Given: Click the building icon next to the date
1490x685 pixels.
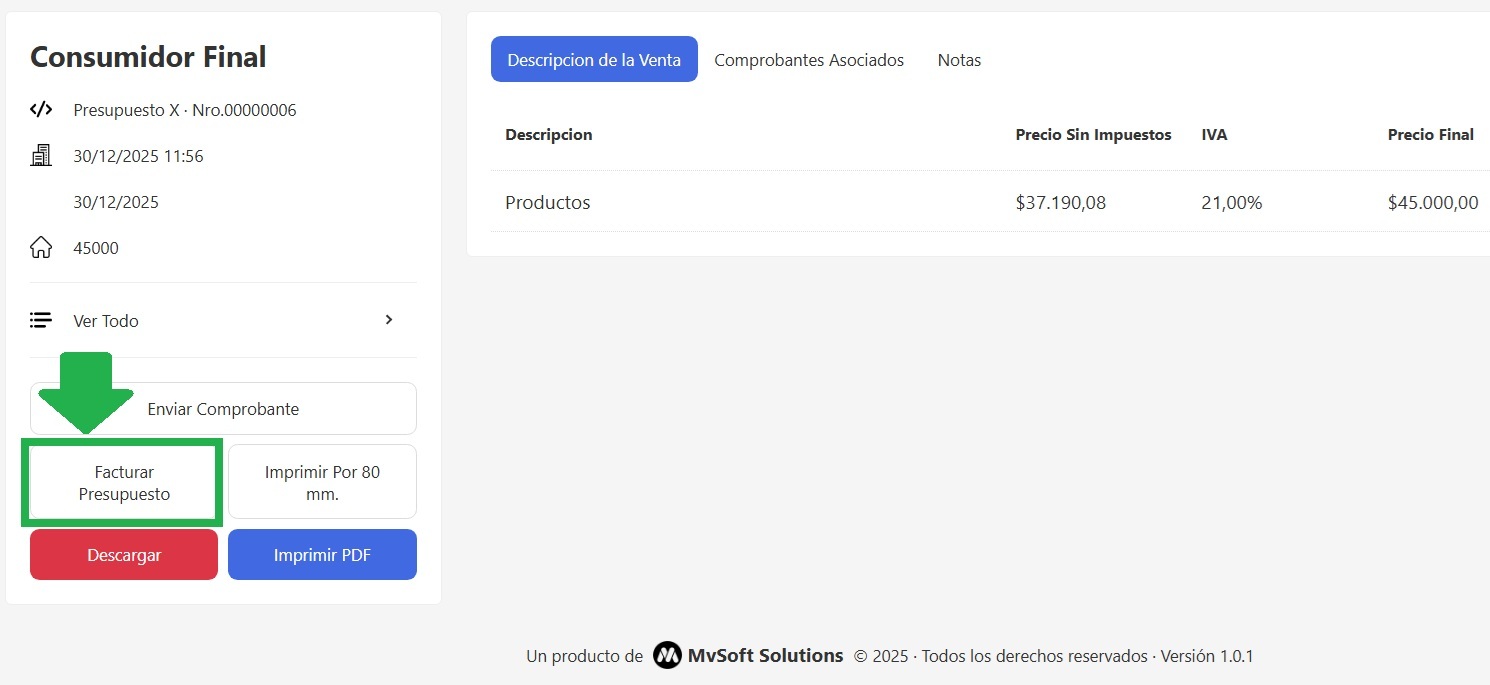Looking at the screenshot, I should (x=41, y=156).
